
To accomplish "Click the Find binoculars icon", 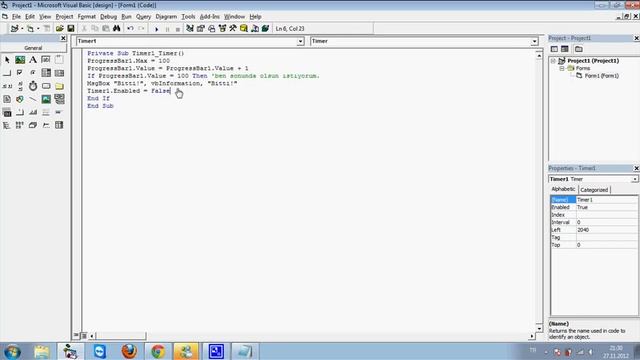I will point(117,29).
